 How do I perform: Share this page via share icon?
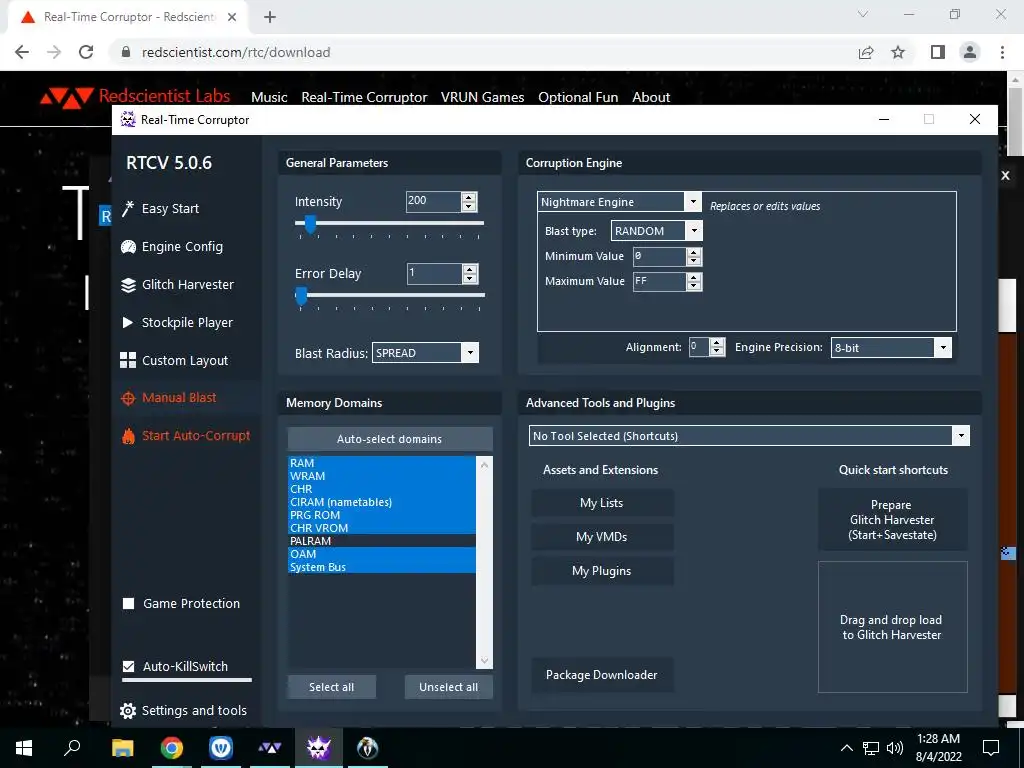tap(866, 52)
